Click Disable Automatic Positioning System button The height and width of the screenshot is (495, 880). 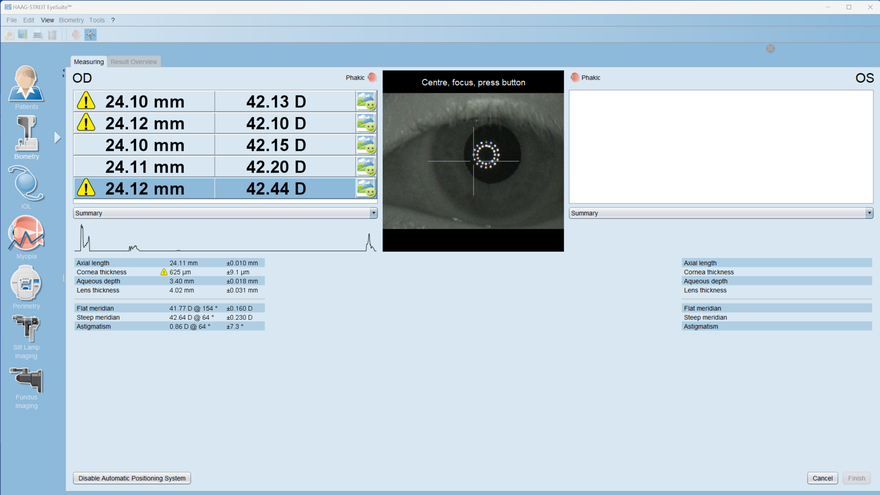pyautogui.click(x=132, y=478)
